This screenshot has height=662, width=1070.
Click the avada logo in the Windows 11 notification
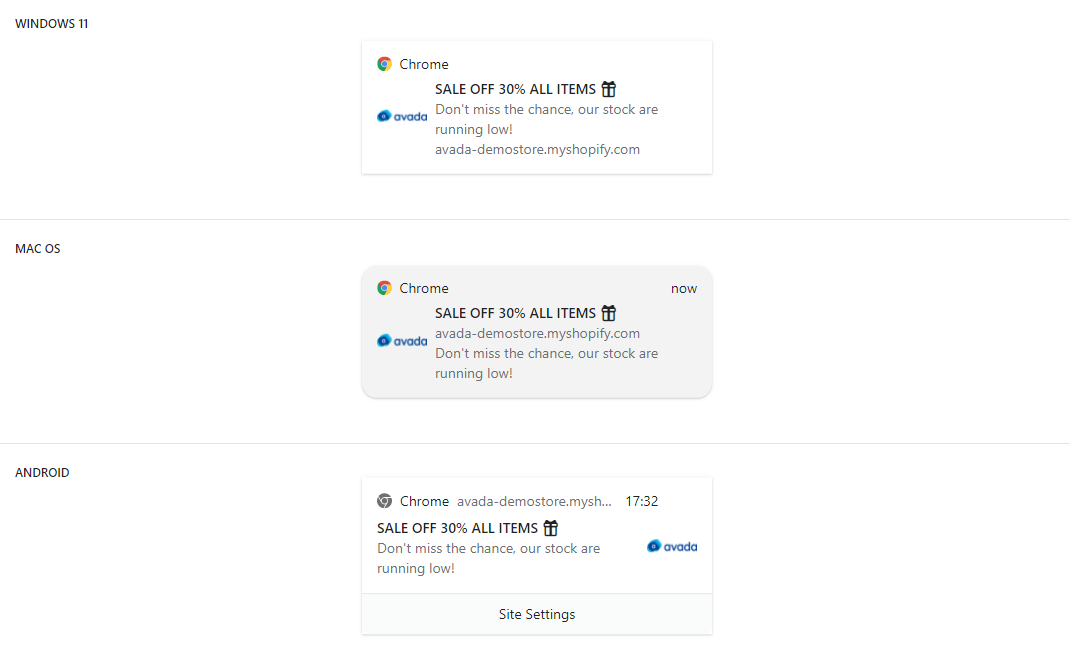402,116
